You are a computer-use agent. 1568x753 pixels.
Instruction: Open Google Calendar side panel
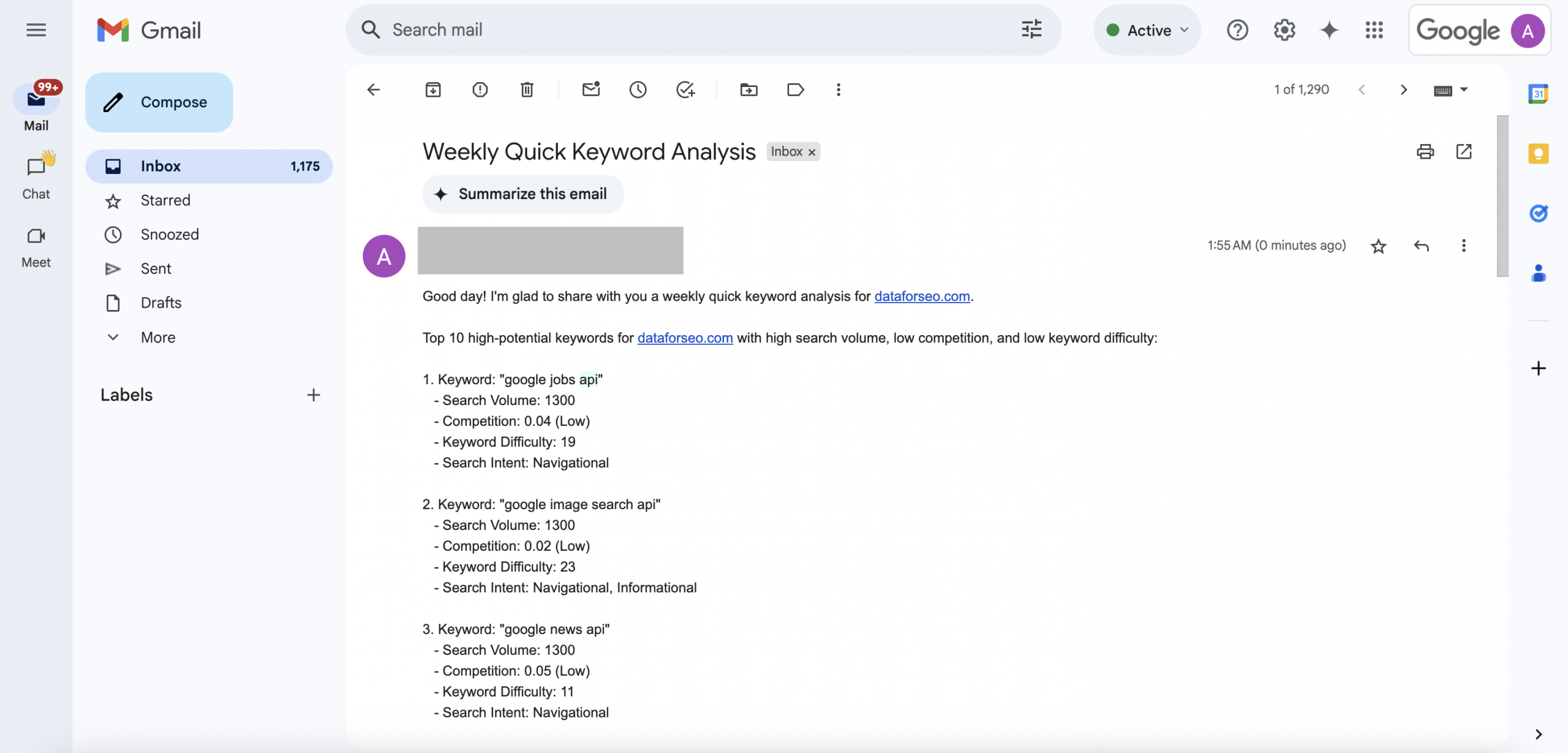pos(1538,94)
